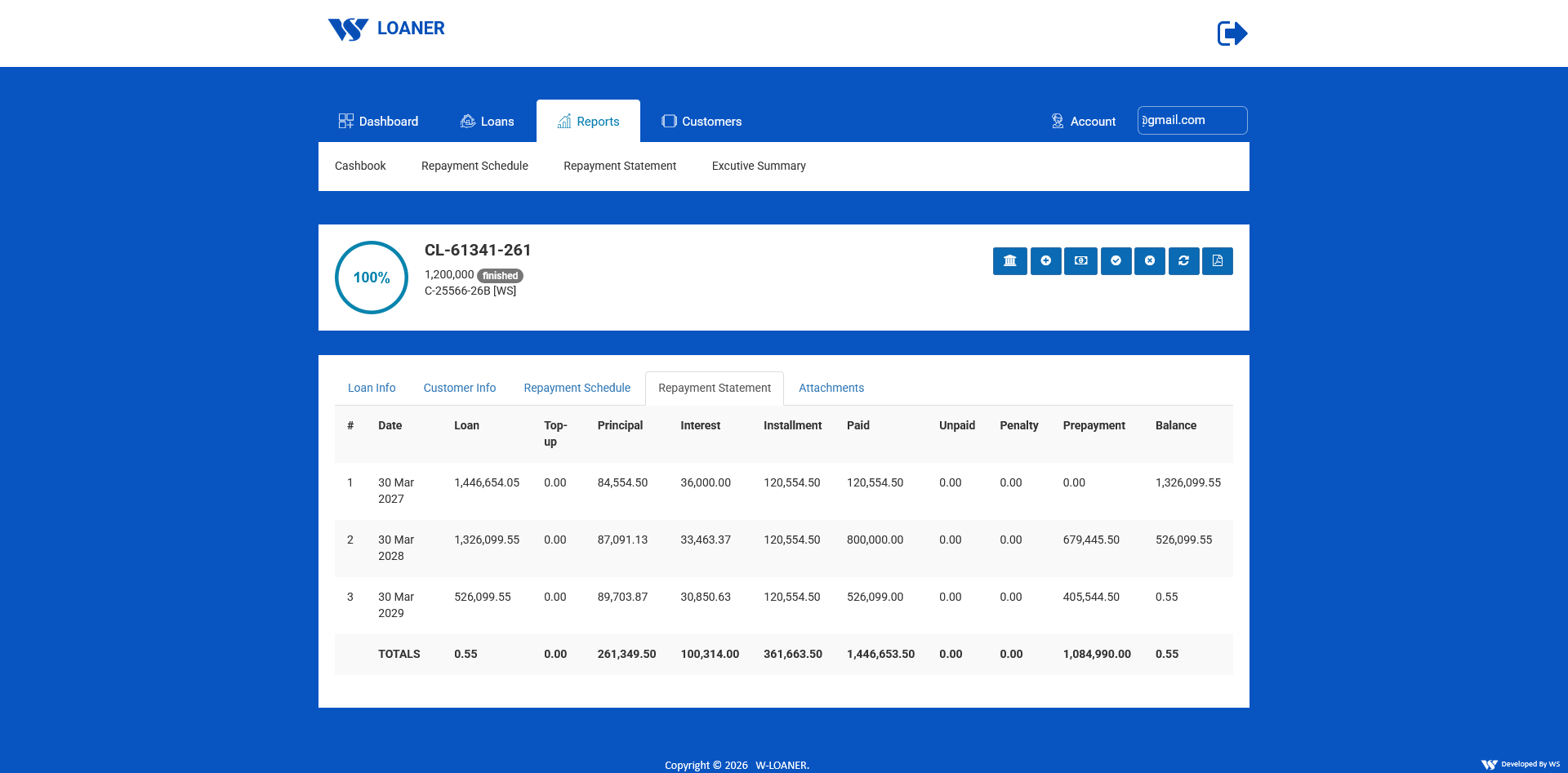Viewport: 1568px width, 773px height.
Task: Click the 100% progress circle
Action: tap(372, 278)
